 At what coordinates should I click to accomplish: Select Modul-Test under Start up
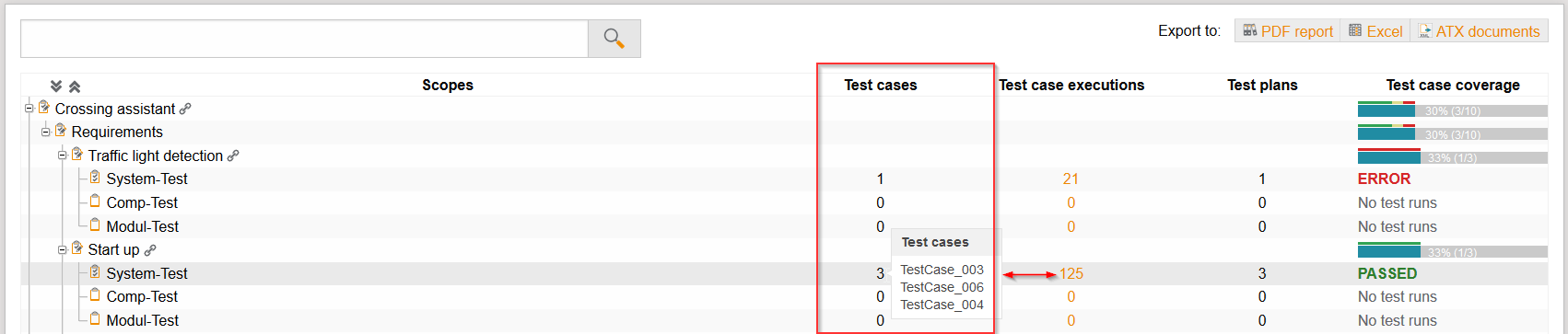[x=143, y=320]
